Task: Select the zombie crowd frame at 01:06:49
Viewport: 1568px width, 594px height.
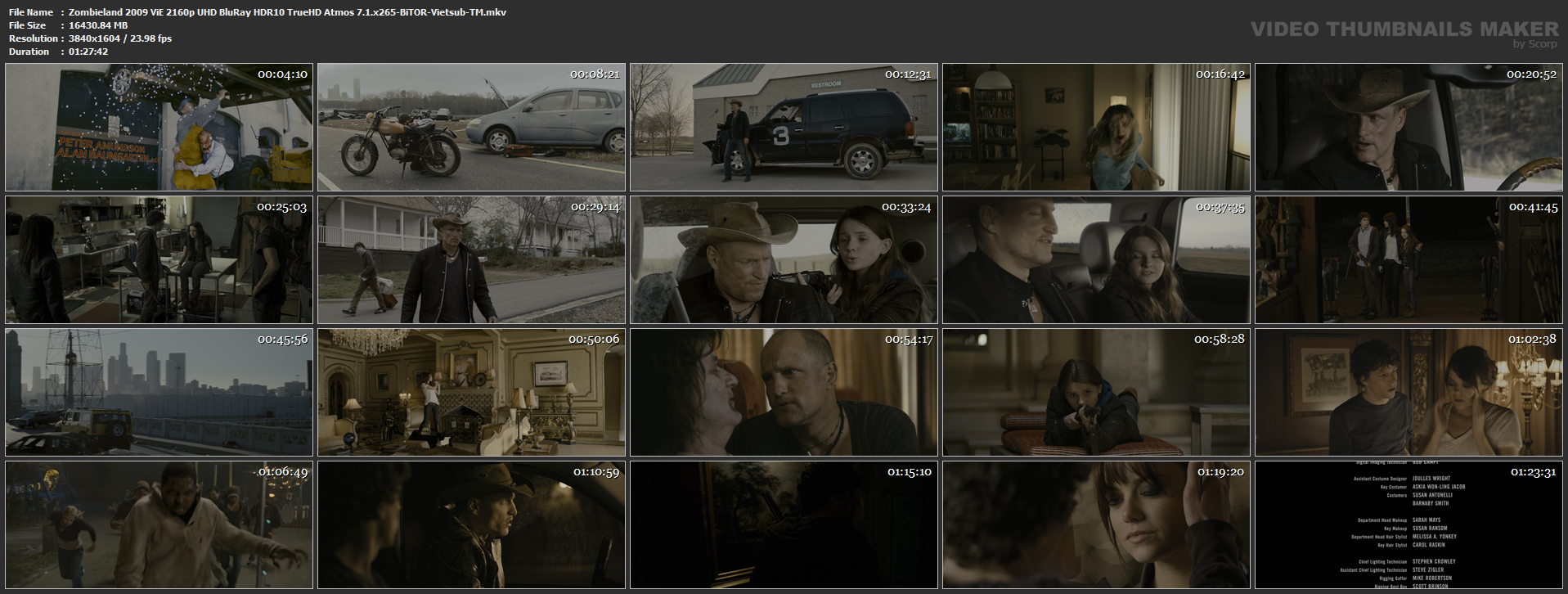Action: coord(159,524)
